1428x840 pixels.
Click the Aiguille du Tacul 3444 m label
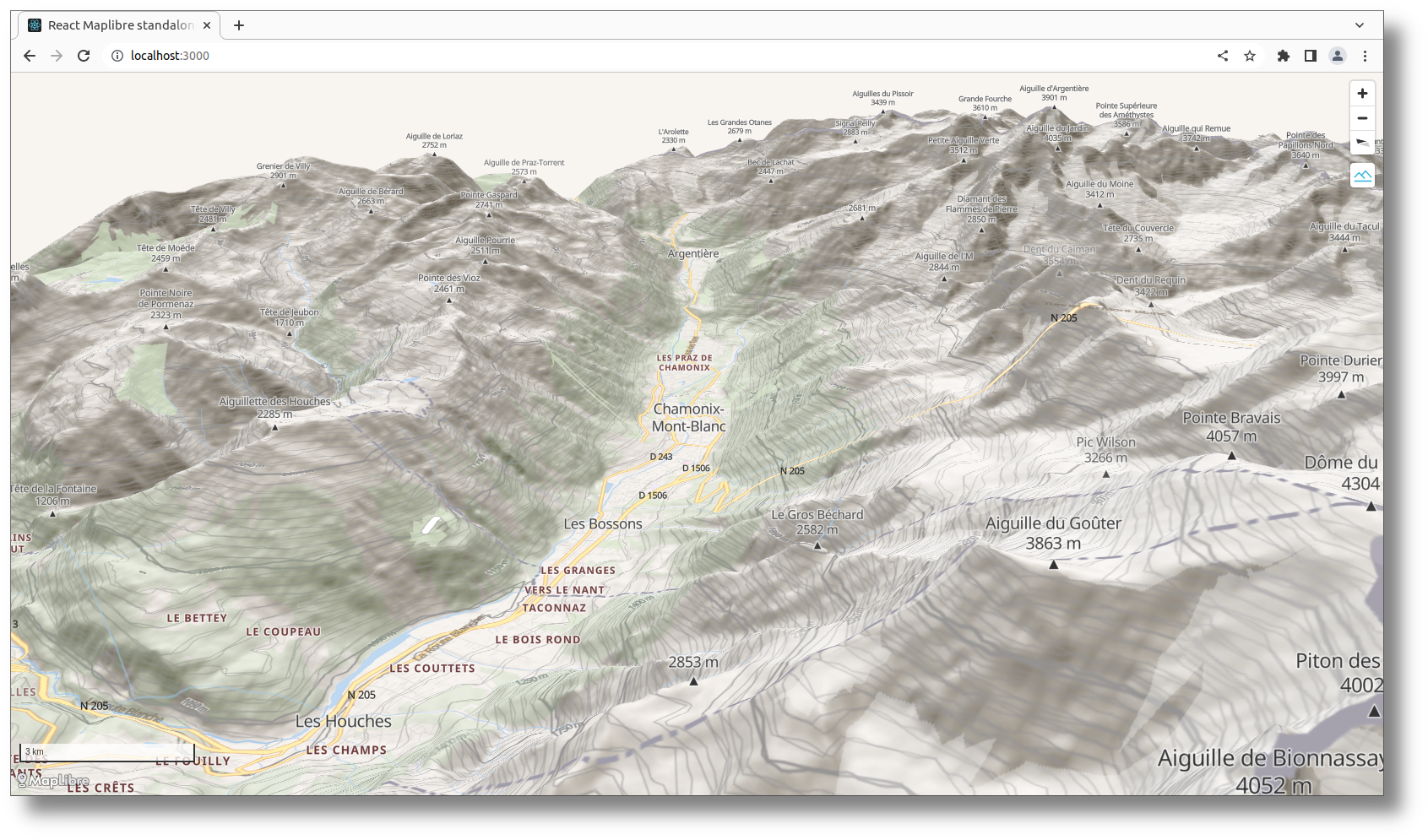pos(1344,232)
